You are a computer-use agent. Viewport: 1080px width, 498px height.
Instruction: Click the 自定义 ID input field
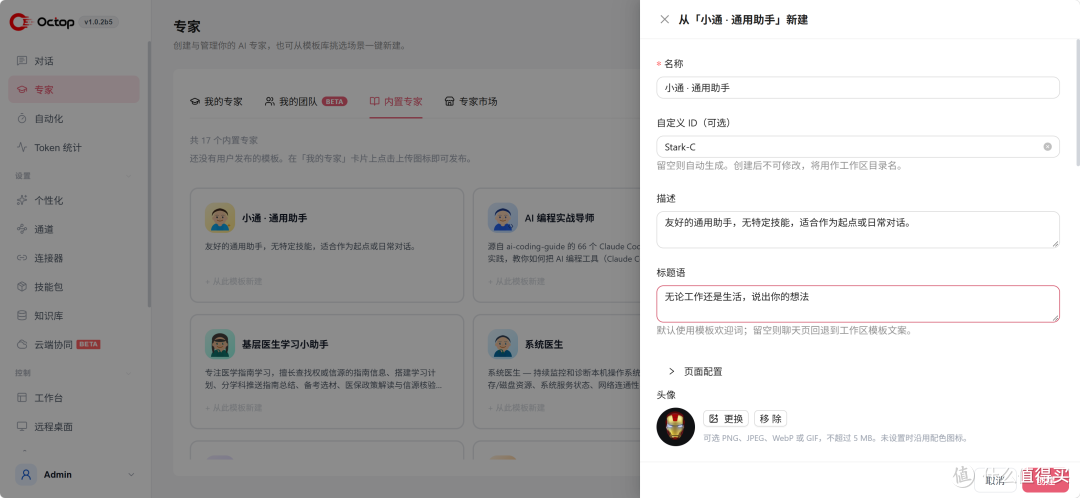point(858,147)
